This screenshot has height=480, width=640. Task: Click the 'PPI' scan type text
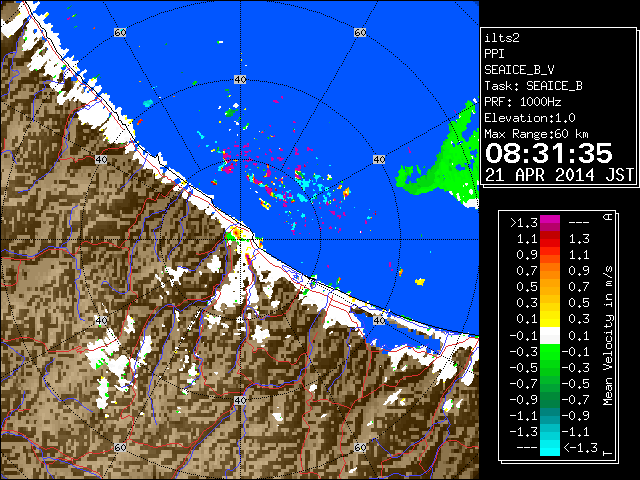pyautogui.click(x=494, y=54)
